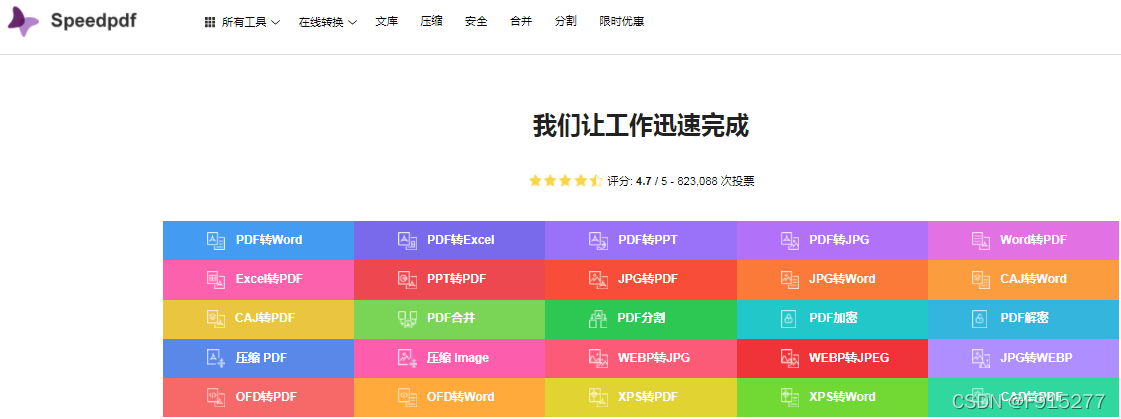Click the PDF分割 split icon

point(598,318)
